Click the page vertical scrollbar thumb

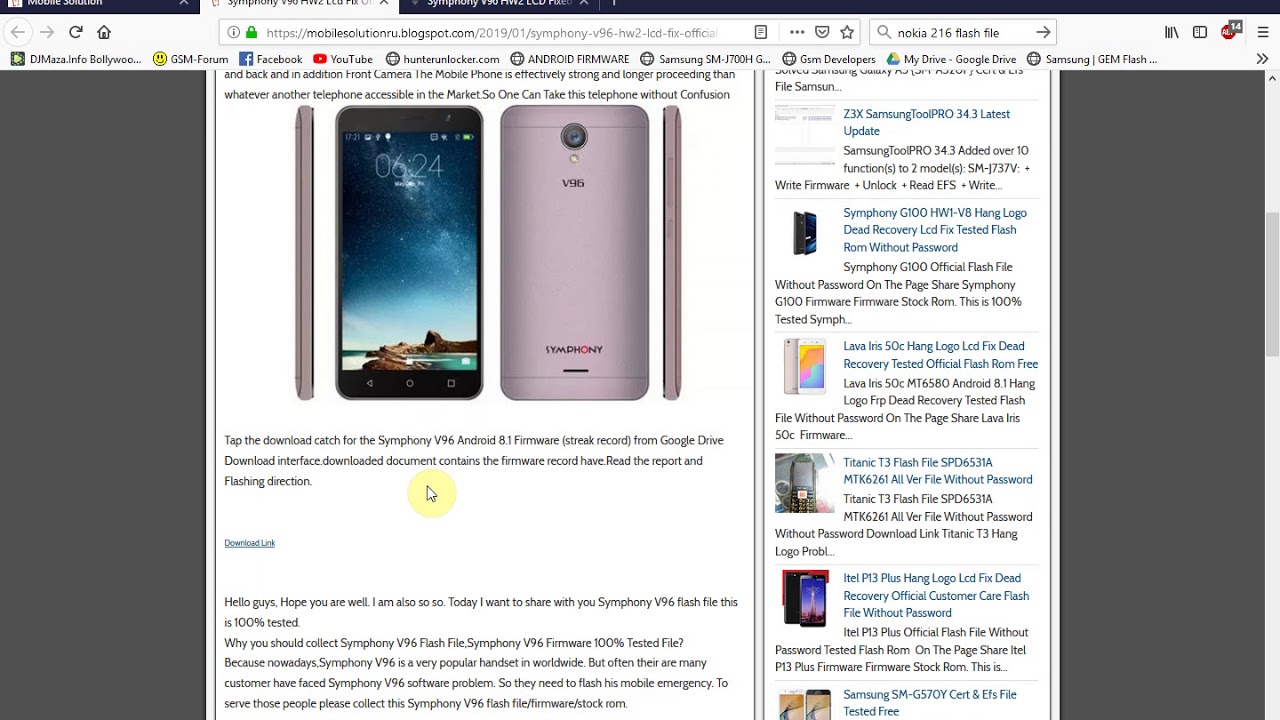[1272, 283]
